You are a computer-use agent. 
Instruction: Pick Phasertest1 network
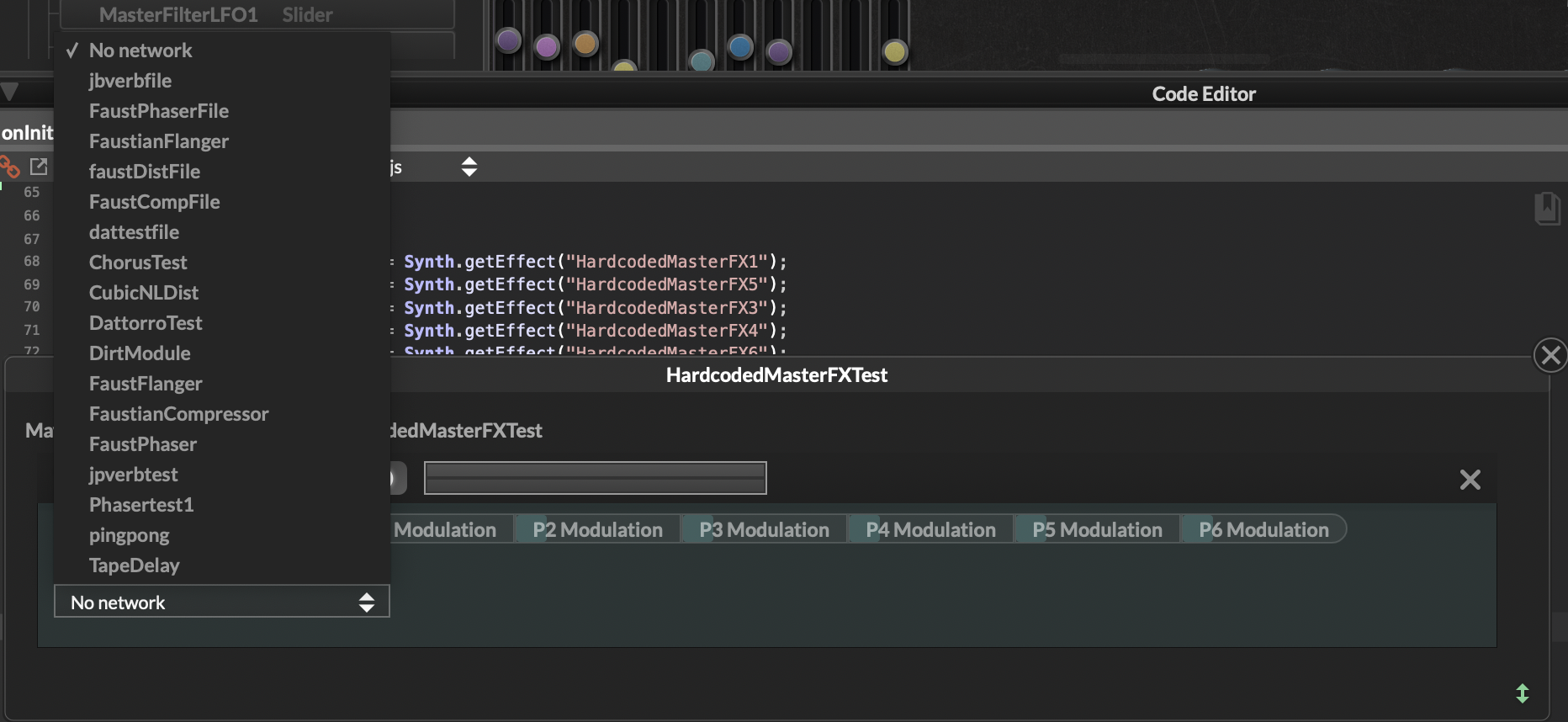222,505
